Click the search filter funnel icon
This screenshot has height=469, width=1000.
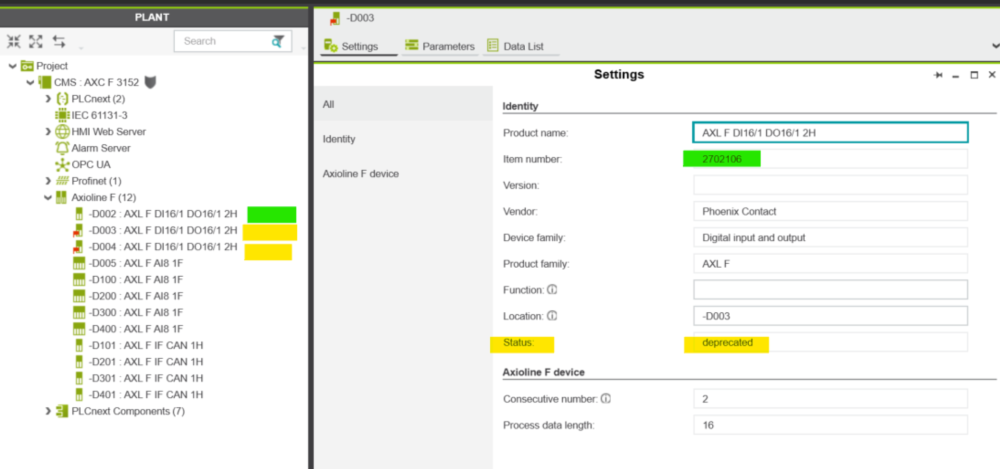(x=277, y=41)
